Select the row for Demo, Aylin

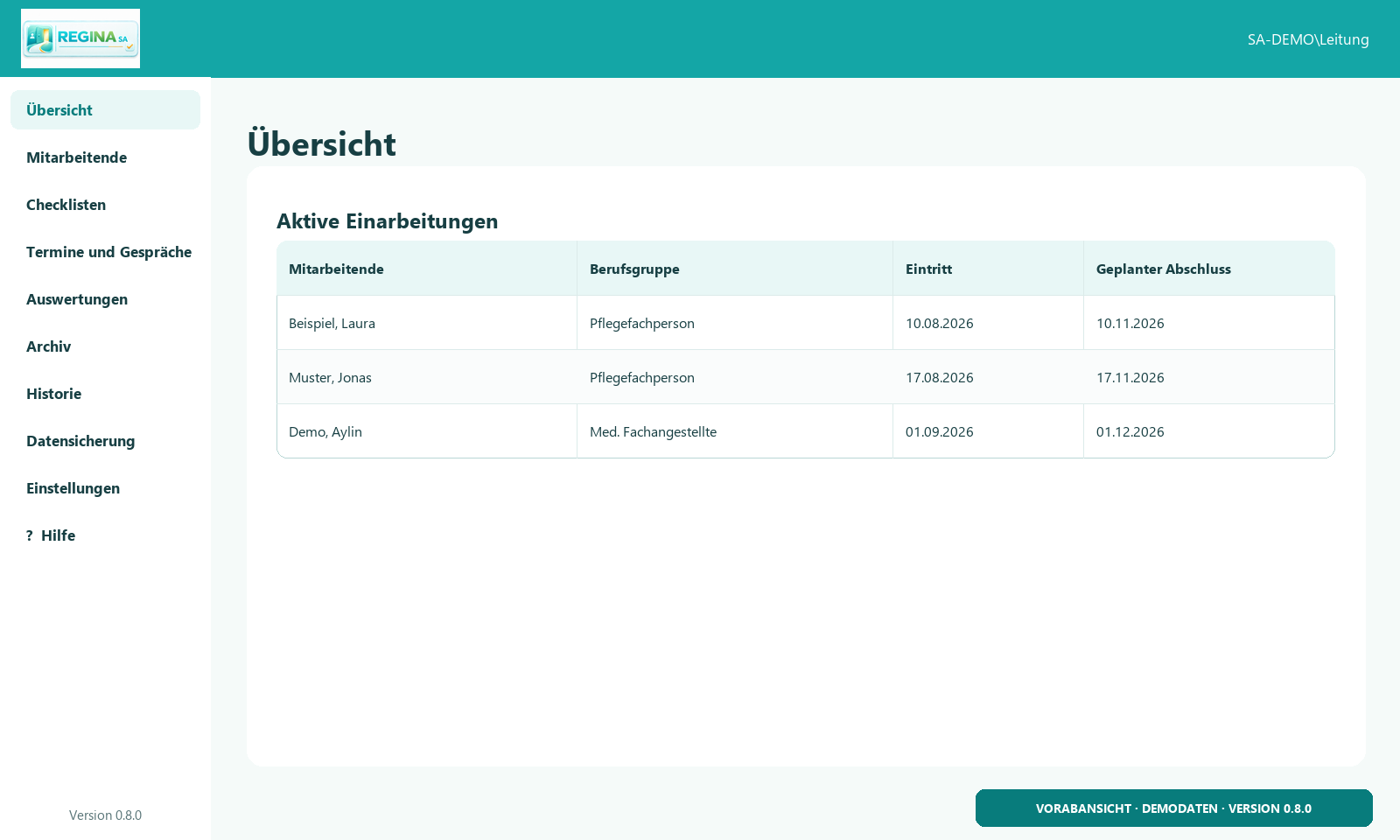806,431
